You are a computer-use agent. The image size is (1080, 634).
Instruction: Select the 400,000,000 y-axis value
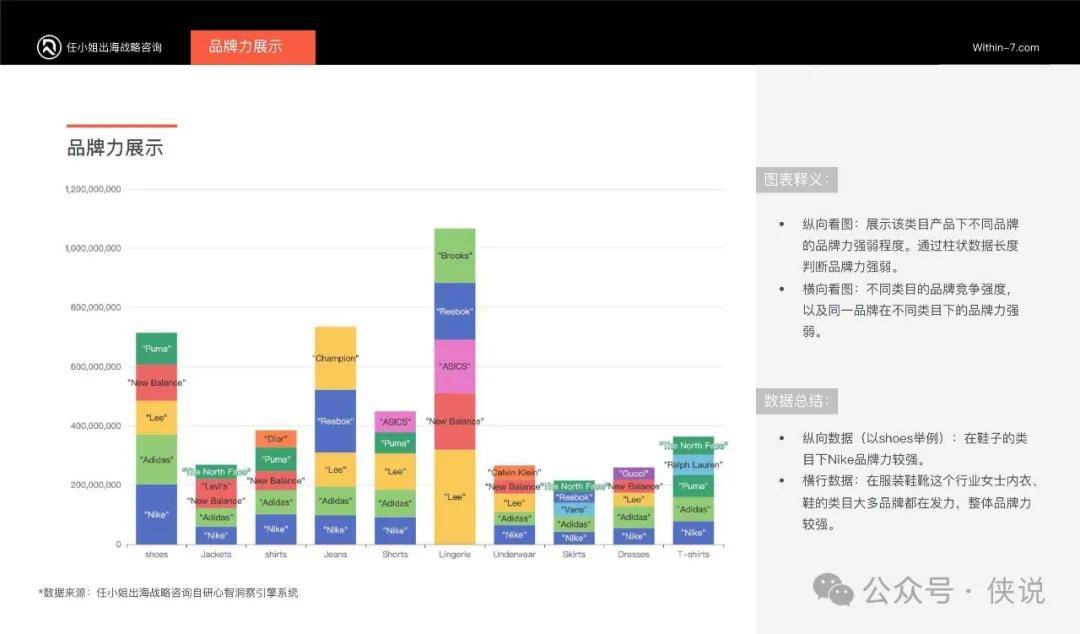(96, 426)
